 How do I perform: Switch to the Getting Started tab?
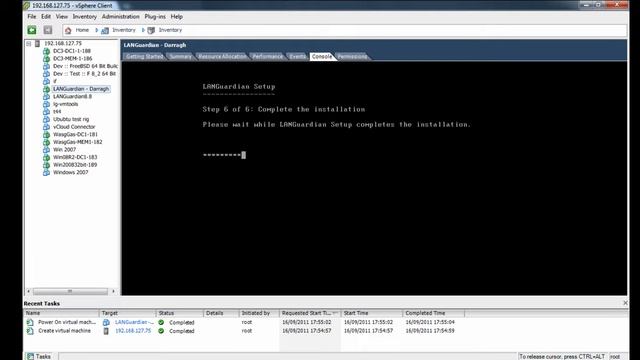click(144, 56)
